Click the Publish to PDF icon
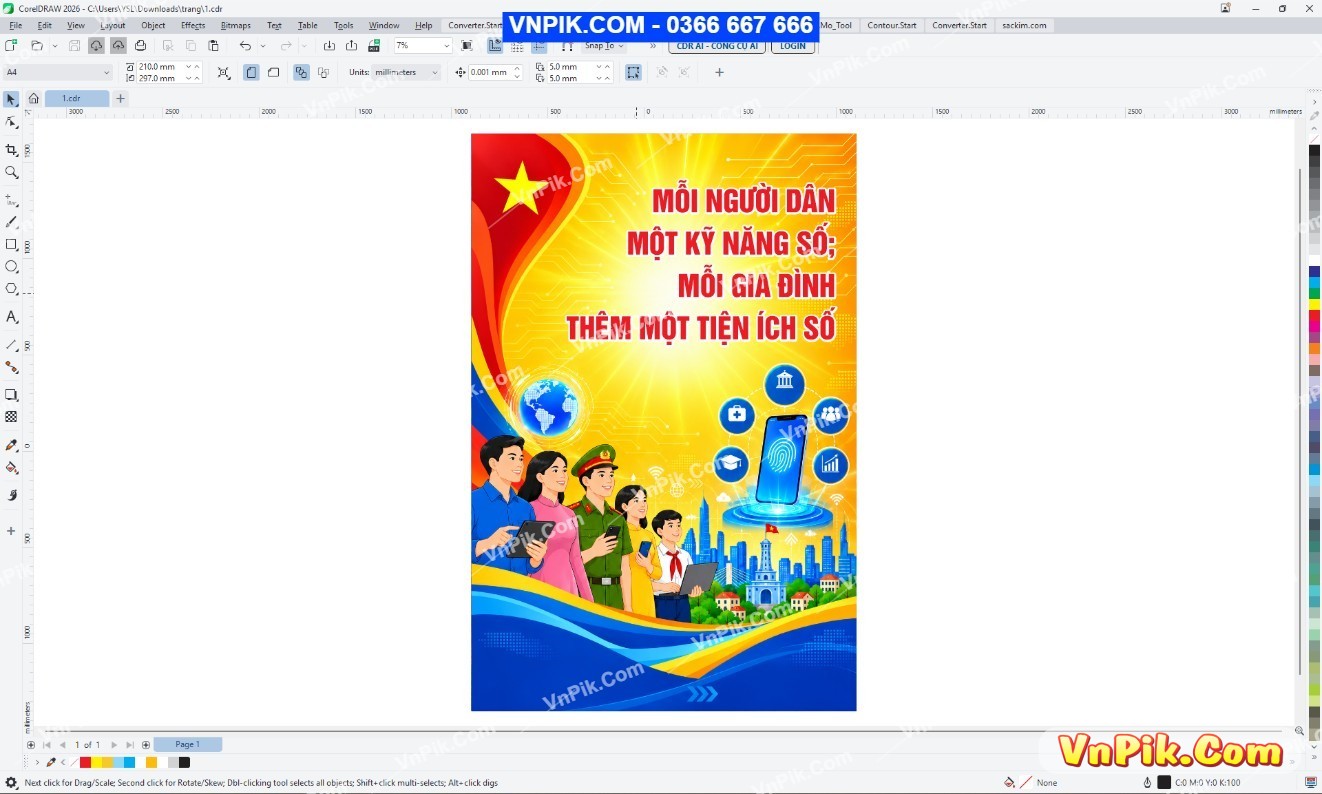 (x=374, y=46)
